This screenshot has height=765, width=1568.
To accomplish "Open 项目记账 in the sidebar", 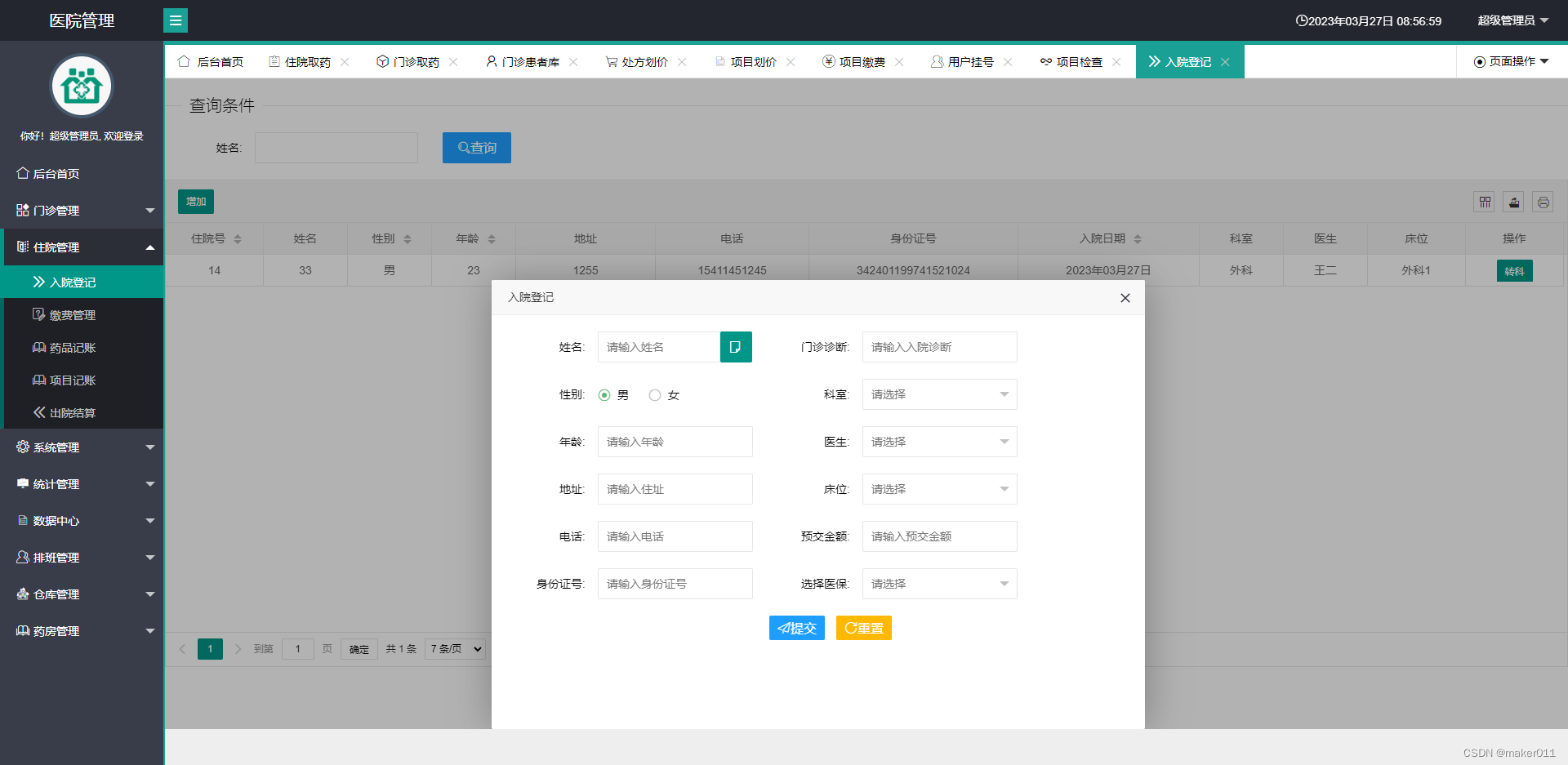I will [82, 380].
